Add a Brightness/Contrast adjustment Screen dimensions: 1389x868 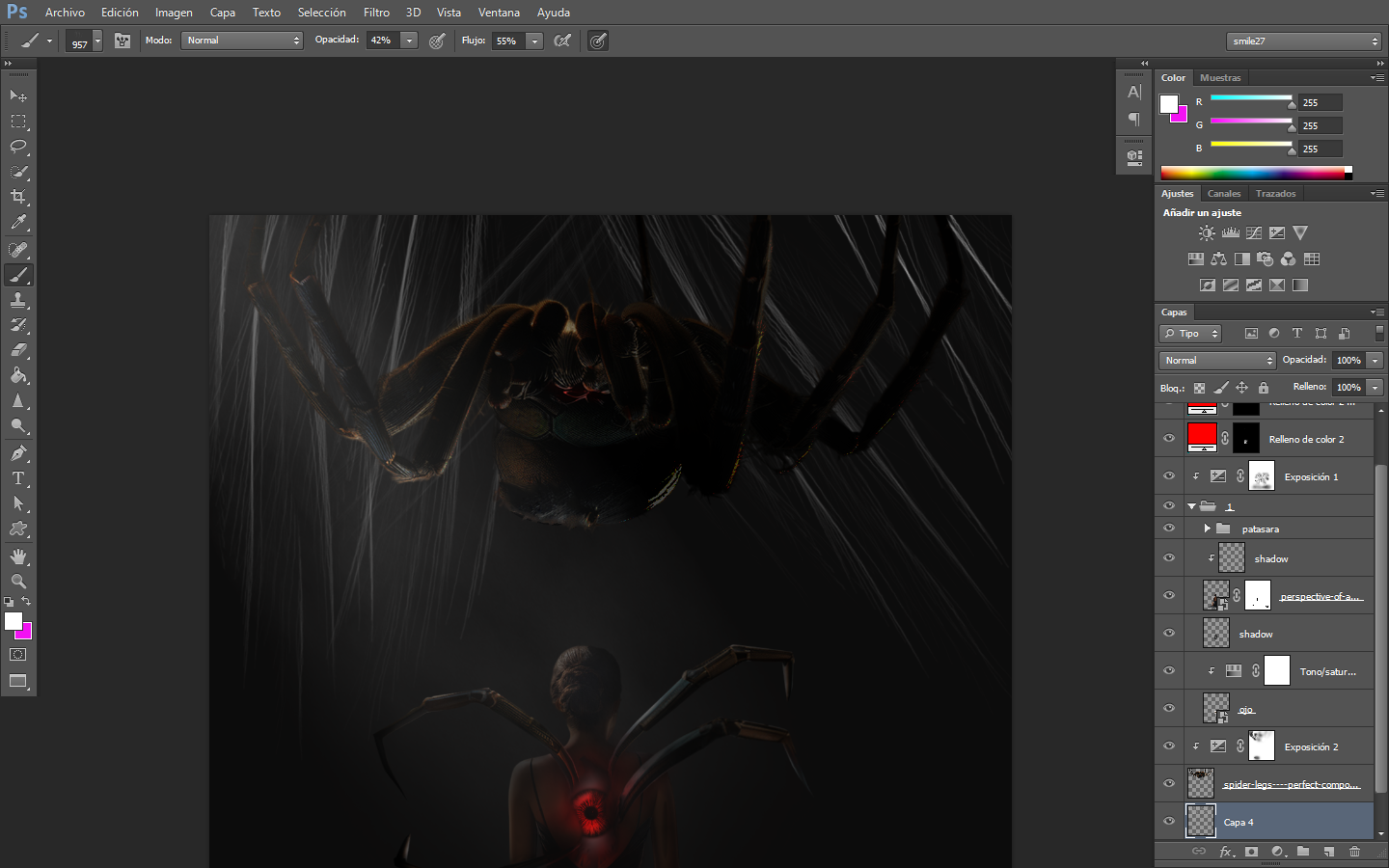1207,233
